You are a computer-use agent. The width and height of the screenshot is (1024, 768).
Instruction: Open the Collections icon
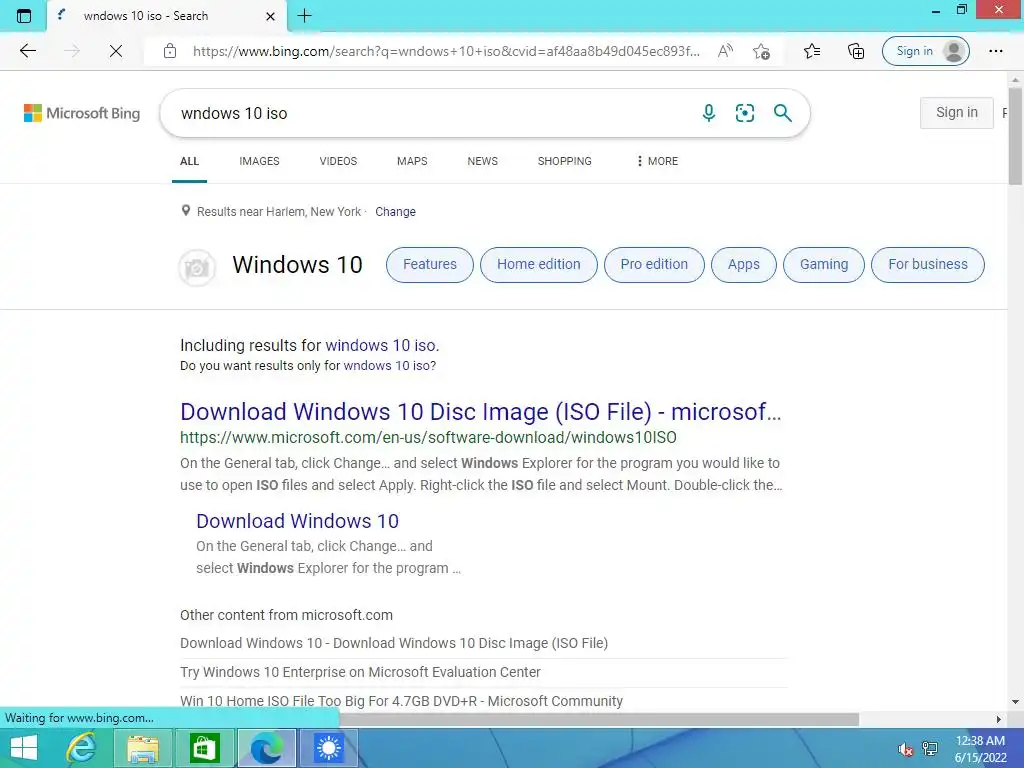click(x=856, y=51)
